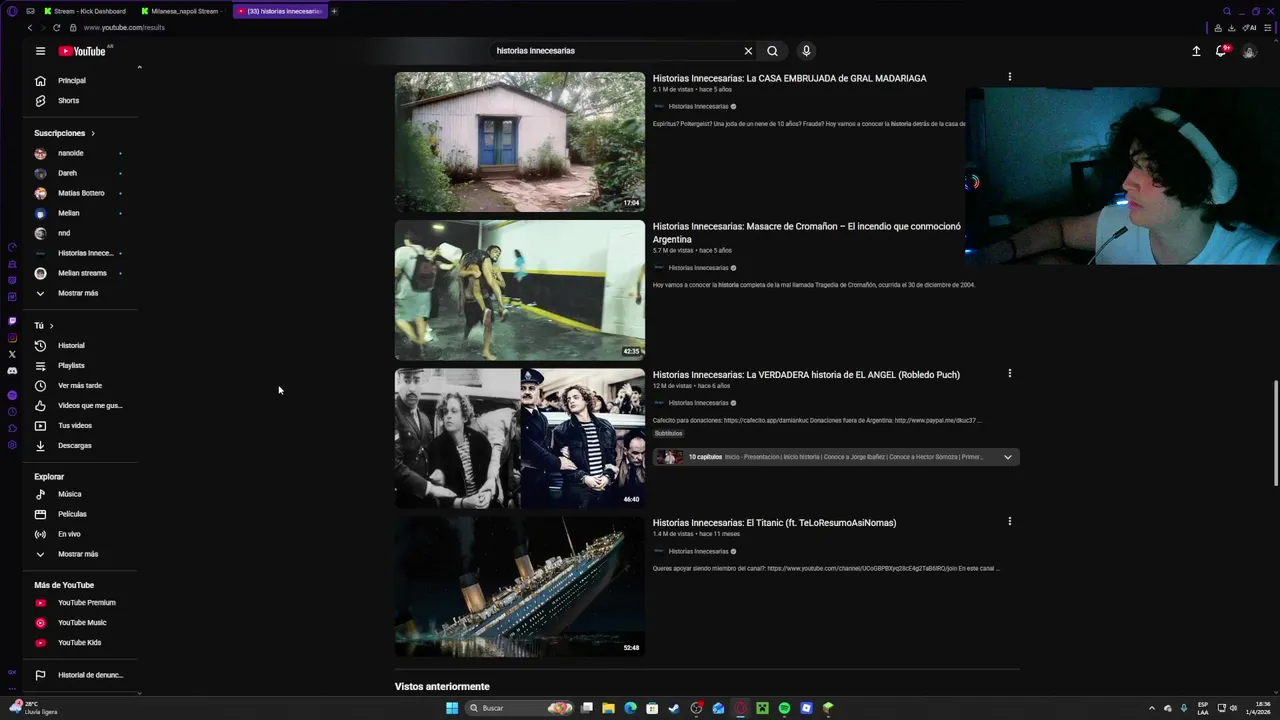The width and height of the screenshot is (1280, 720).
Task: Open the Dareh subscription channel
Action: coord(80,173)
